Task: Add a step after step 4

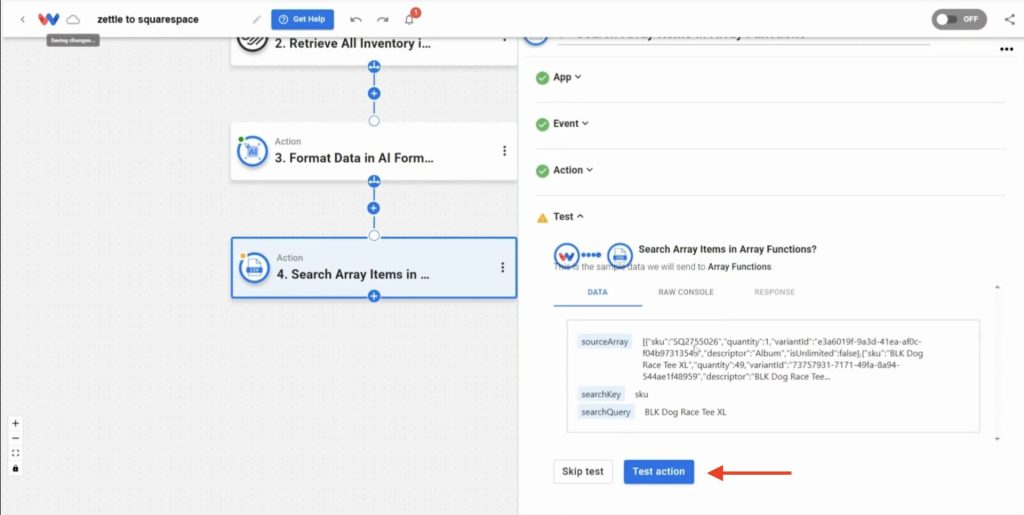Action: coord(374,296)
